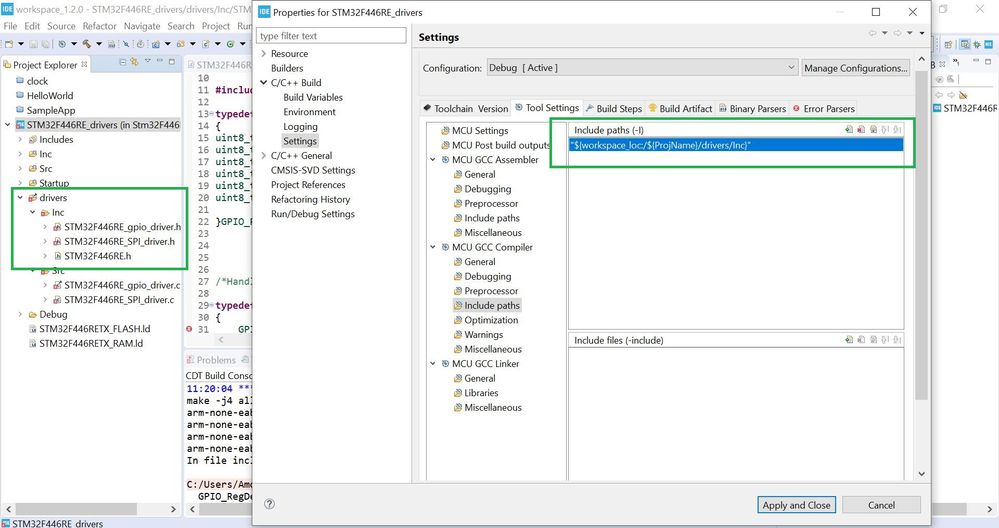Image resolution: width=999 pixels, height=528 pixels.
Task: Switch to Build Steps tab
Action: pyautogui.click(x=614, y=109)
